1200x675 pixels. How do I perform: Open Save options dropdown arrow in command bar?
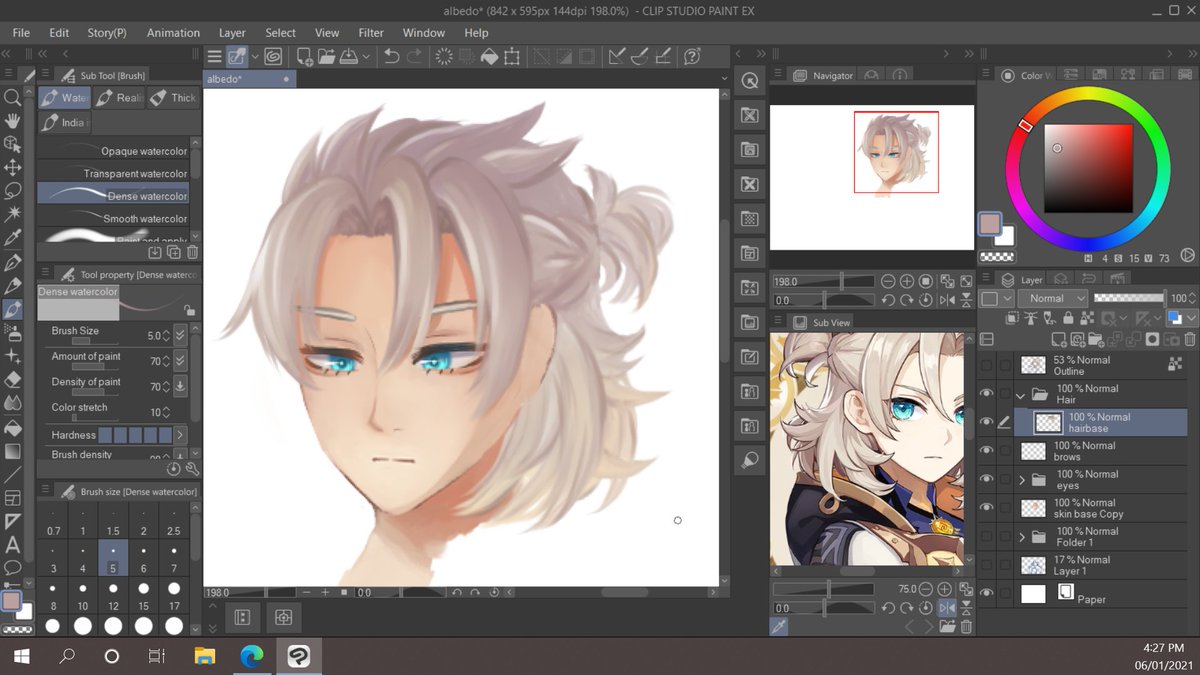coord(367,57)
